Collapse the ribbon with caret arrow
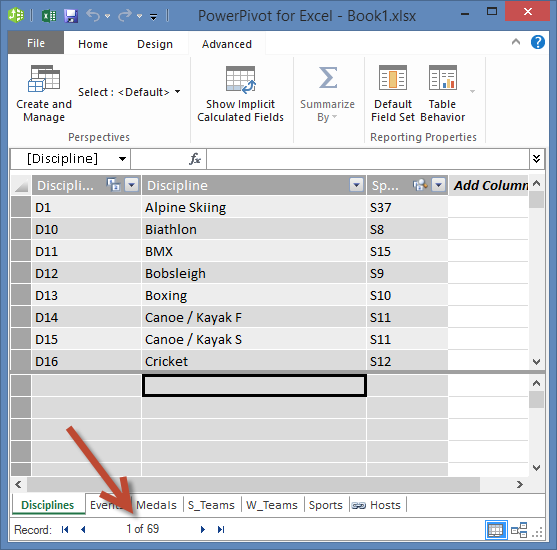 coord(516,42)
